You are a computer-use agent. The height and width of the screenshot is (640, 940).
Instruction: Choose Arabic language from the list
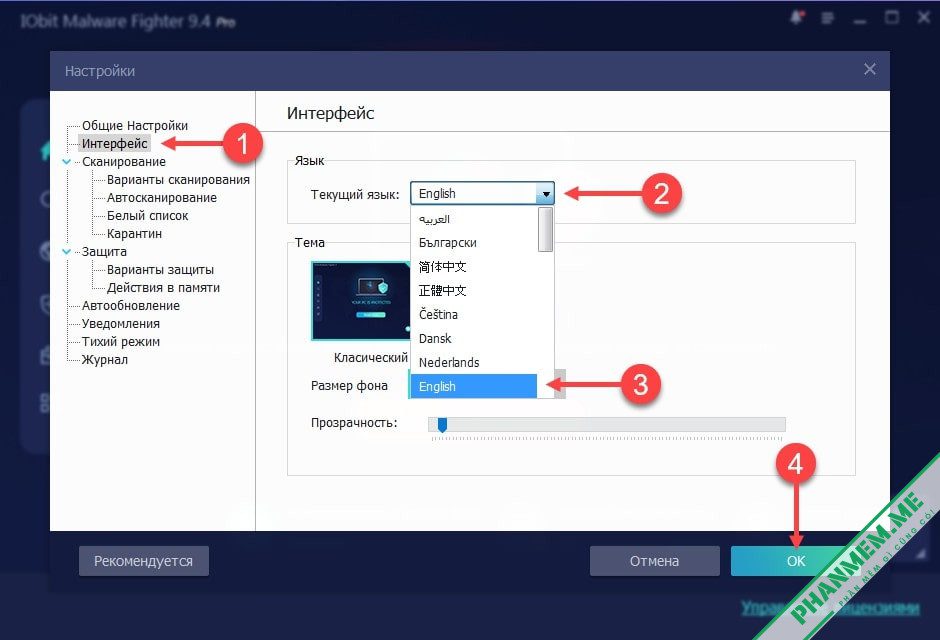(474, 219)
